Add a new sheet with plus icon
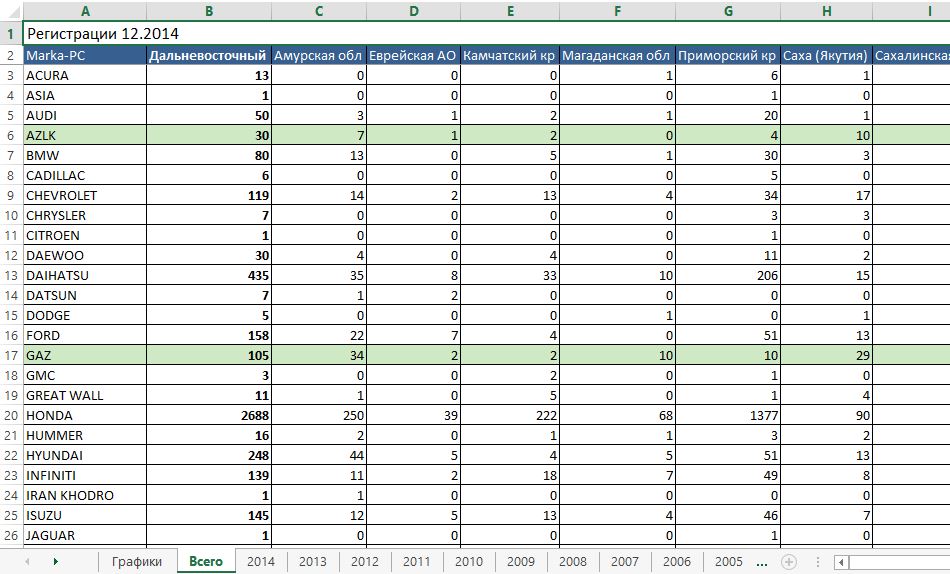Viewport: 950px width, 574px height. click(789, 562)
